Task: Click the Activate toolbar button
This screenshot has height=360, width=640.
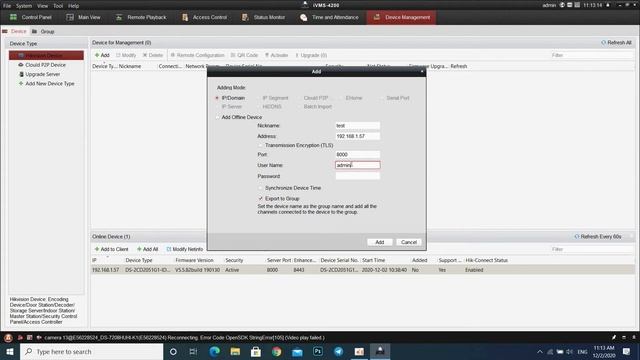Action: click(x=276, y=55)
